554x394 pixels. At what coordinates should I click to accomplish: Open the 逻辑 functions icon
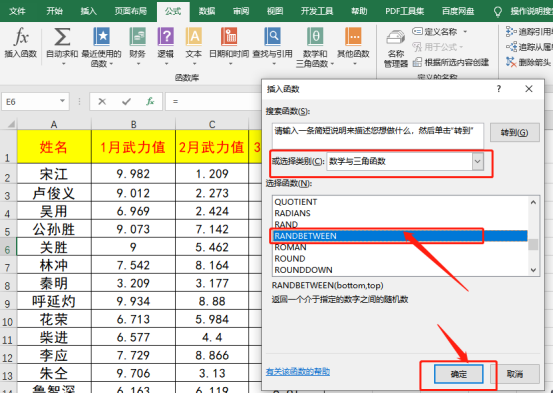click(165, 37)
